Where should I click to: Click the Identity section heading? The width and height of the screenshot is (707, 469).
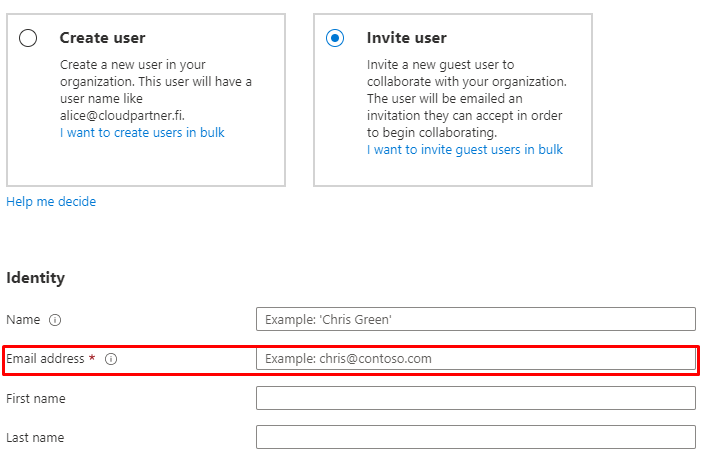click(x=35, y=277)
